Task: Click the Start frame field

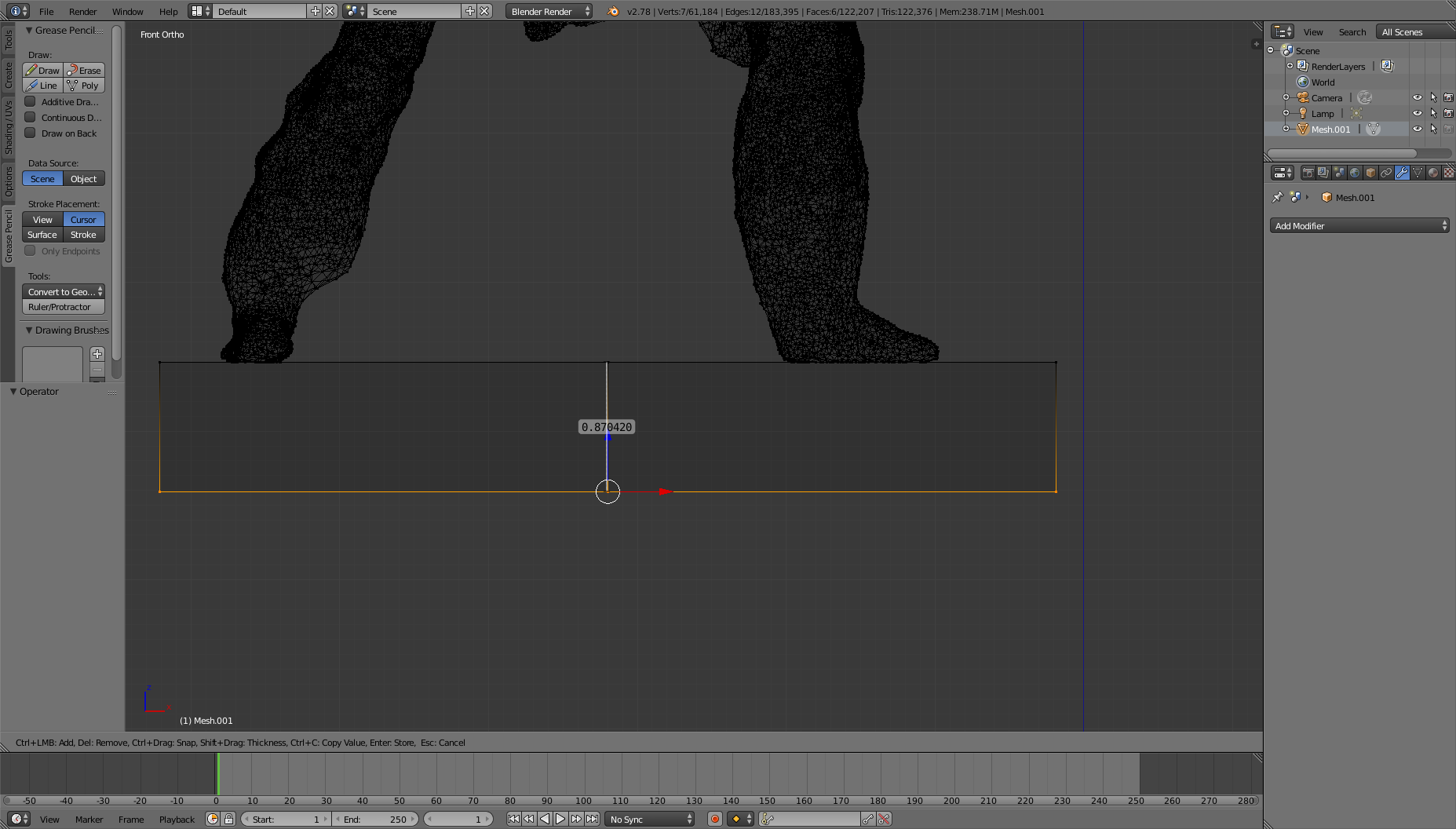Action: 286,819
